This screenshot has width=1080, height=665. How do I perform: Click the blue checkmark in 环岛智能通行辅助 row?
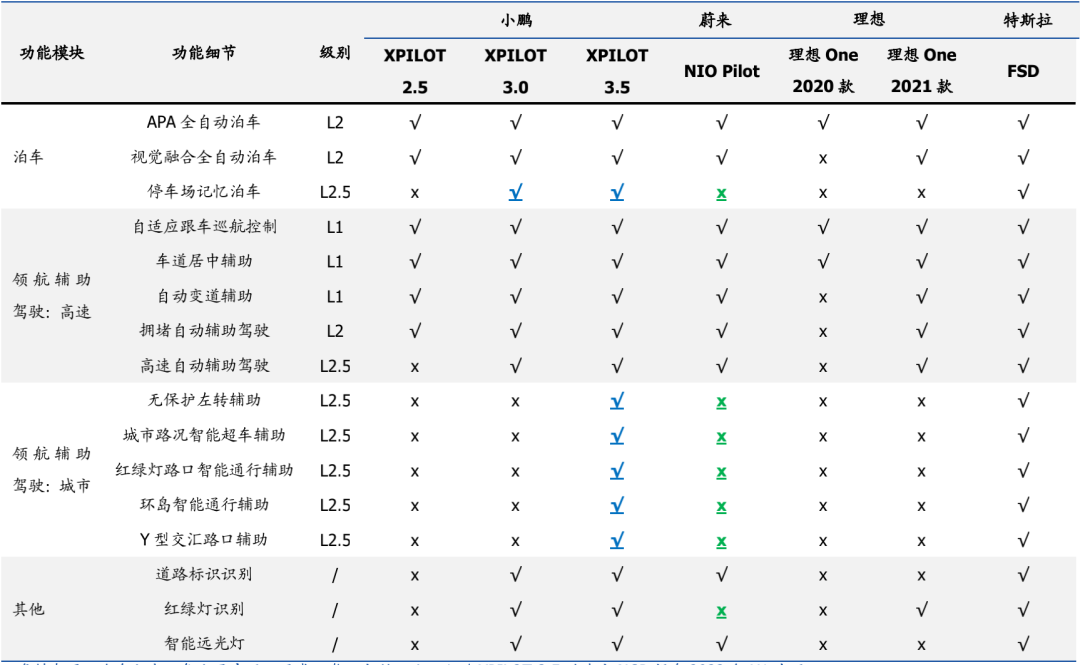(617, 505)
